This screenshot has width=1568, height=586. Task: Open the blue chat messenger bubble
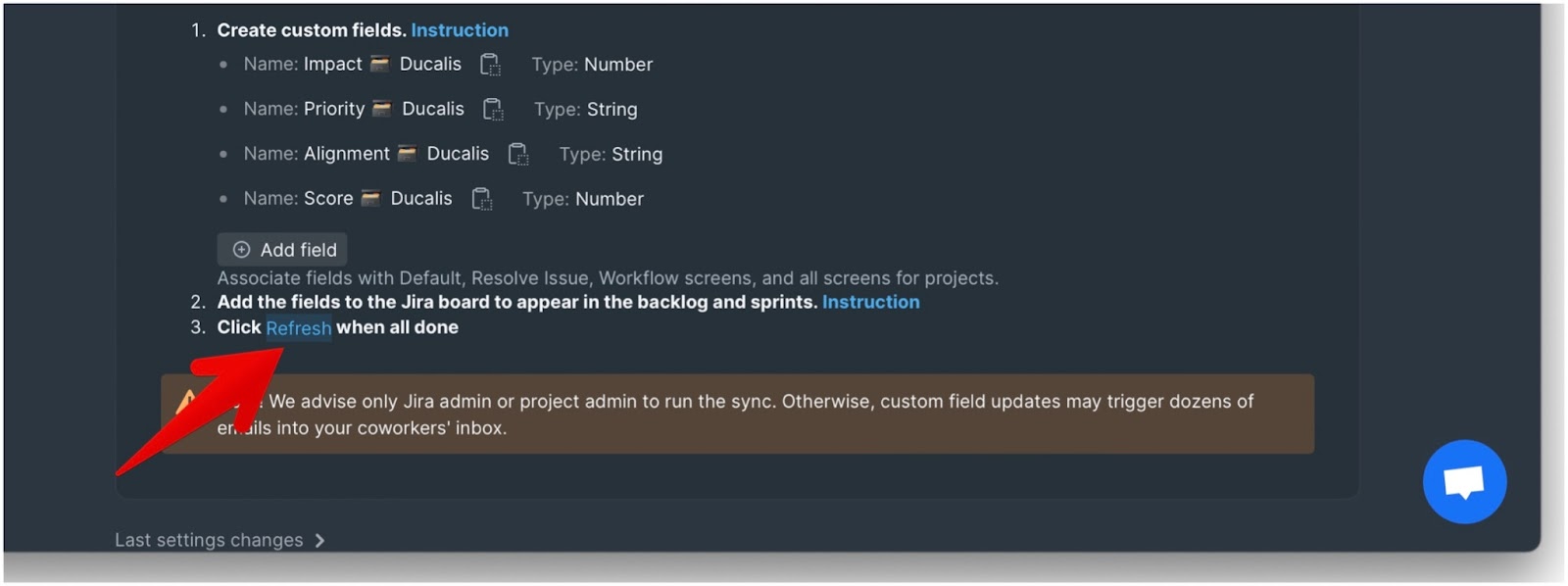point(1464,482)
